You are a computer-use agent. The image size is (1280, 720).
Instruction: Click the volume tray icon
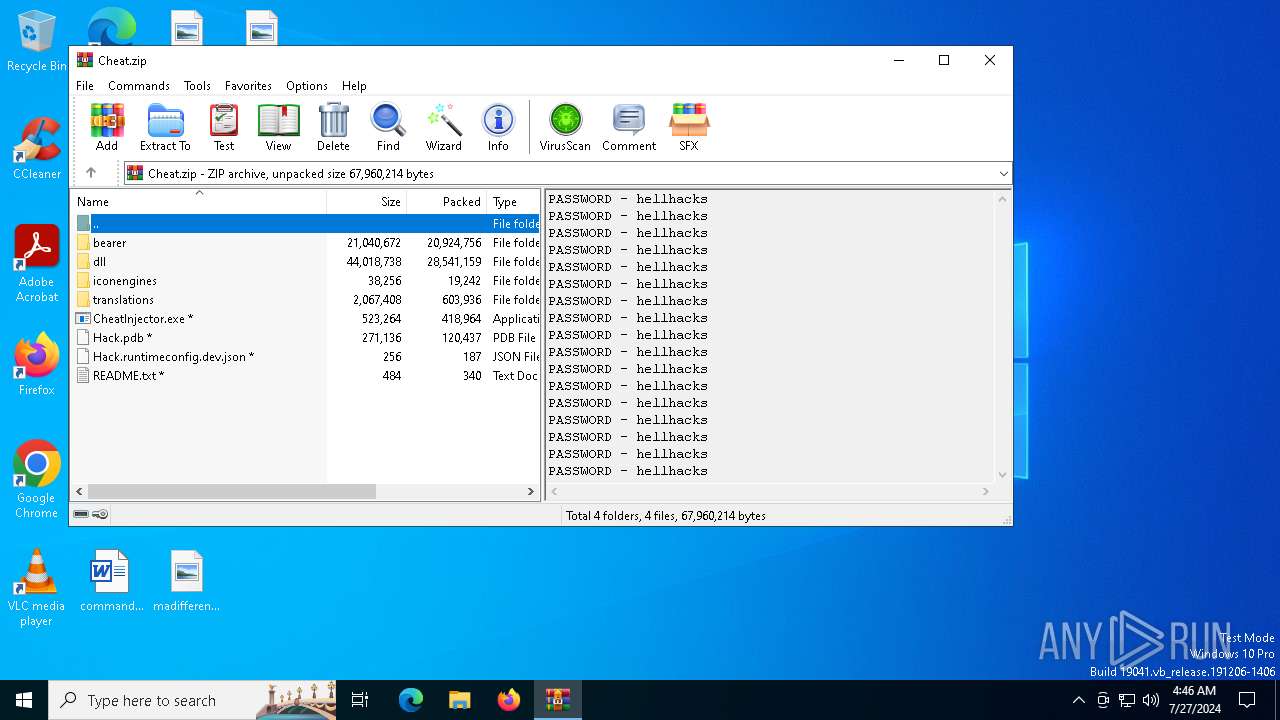coord(1151,700)
